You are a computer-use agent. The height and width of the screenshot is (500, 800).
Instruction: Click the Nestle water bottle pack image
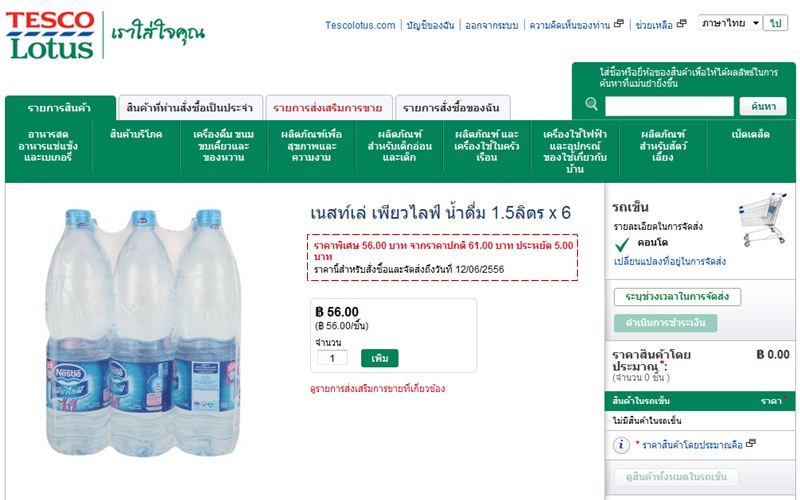click(143, 332)
